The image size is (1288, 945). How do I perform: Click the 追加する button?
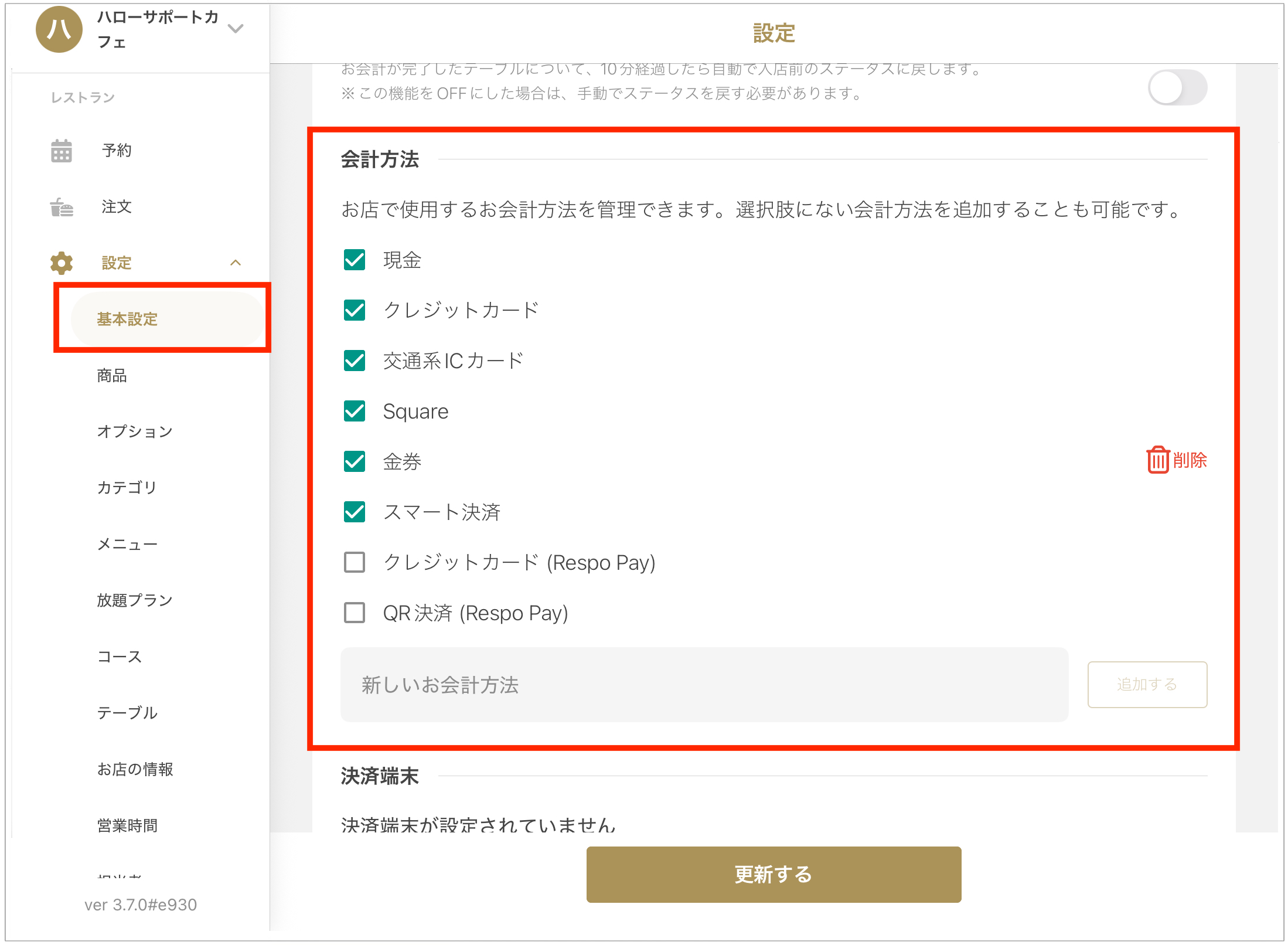coord(1147,684)
